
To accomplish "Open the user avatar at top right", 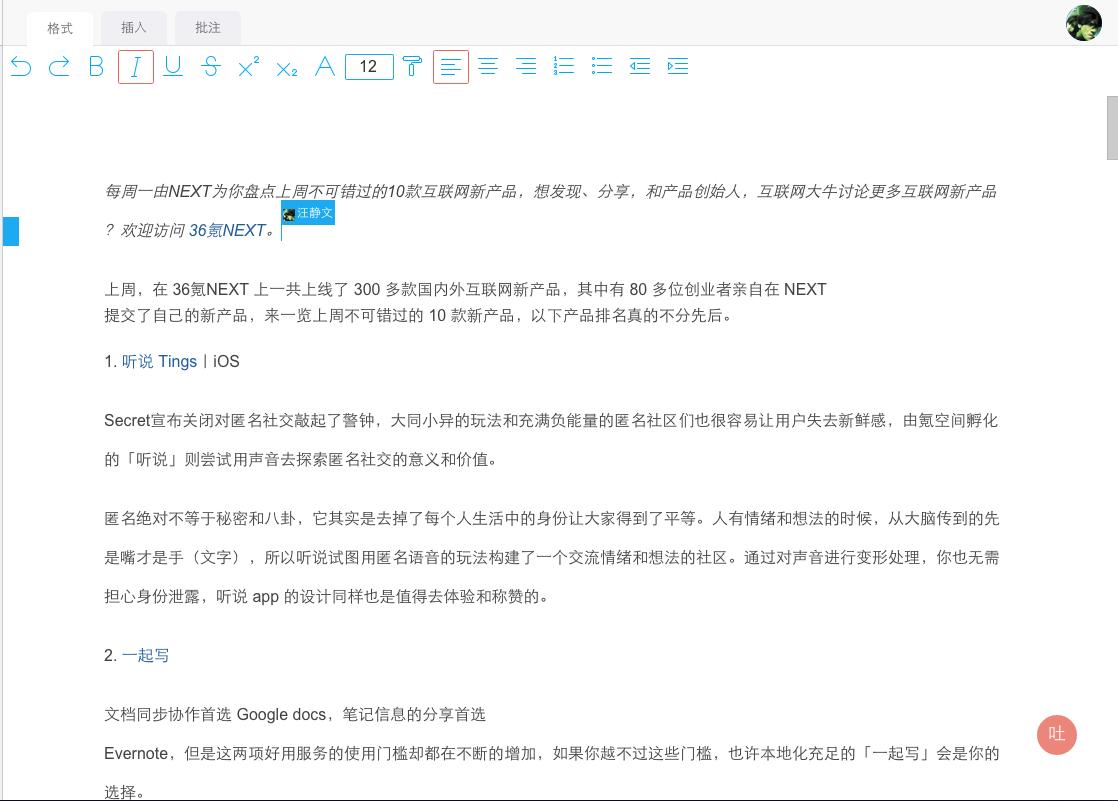I will pyautogui.click(x=1084, y=23).
